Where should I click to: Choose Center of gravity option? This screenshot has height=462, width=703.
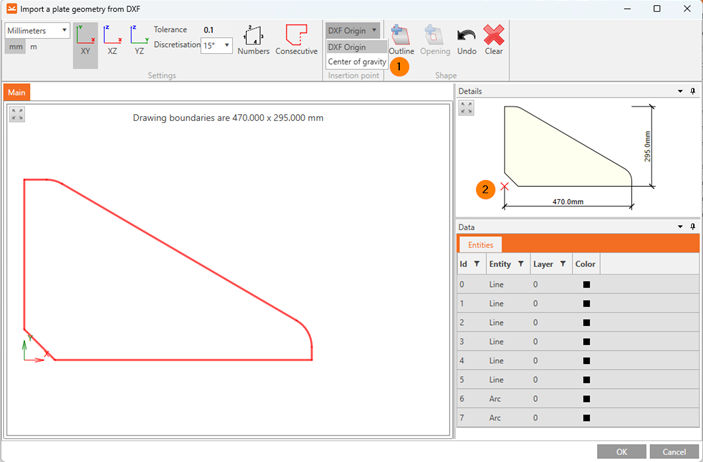[x=356, y=62]
